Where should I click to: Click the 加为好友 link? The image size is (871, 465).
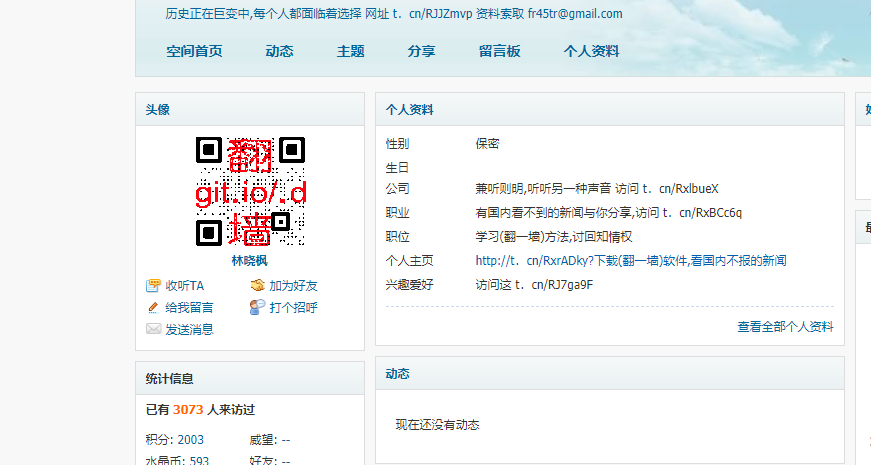[293, 286]
